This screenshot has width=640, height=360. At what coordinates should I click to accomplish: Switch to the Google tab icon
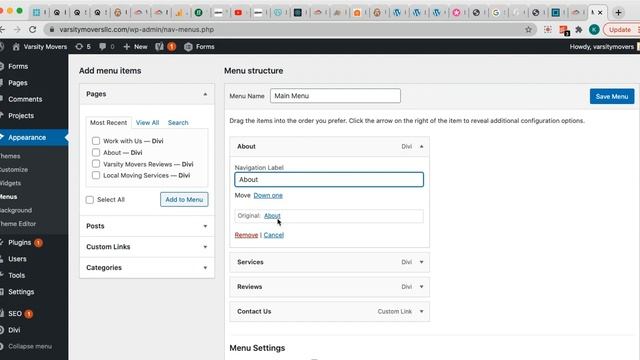(496, 13)
